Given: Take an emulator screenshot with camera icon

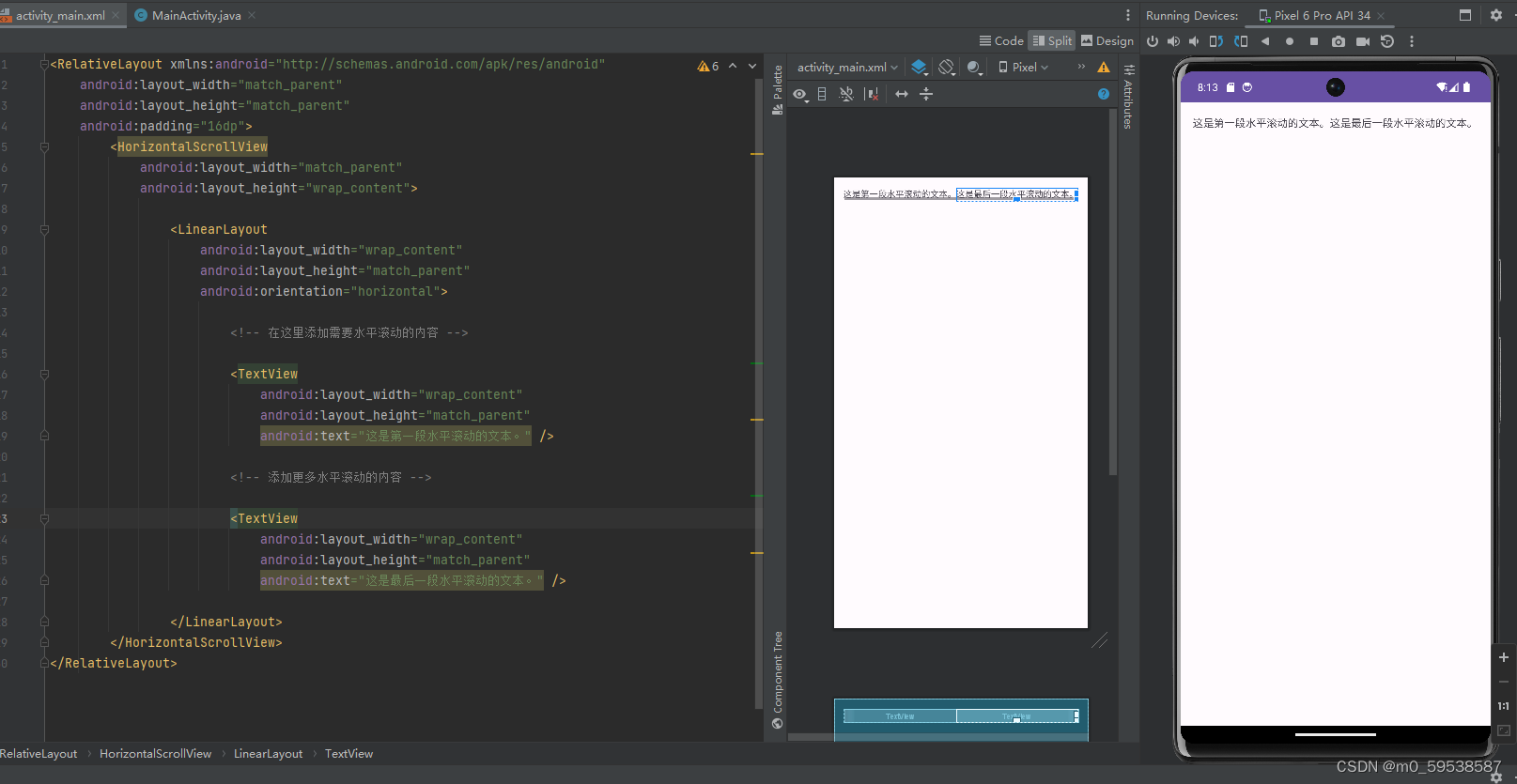Looking at the screenshot, I should (1339, 41).
